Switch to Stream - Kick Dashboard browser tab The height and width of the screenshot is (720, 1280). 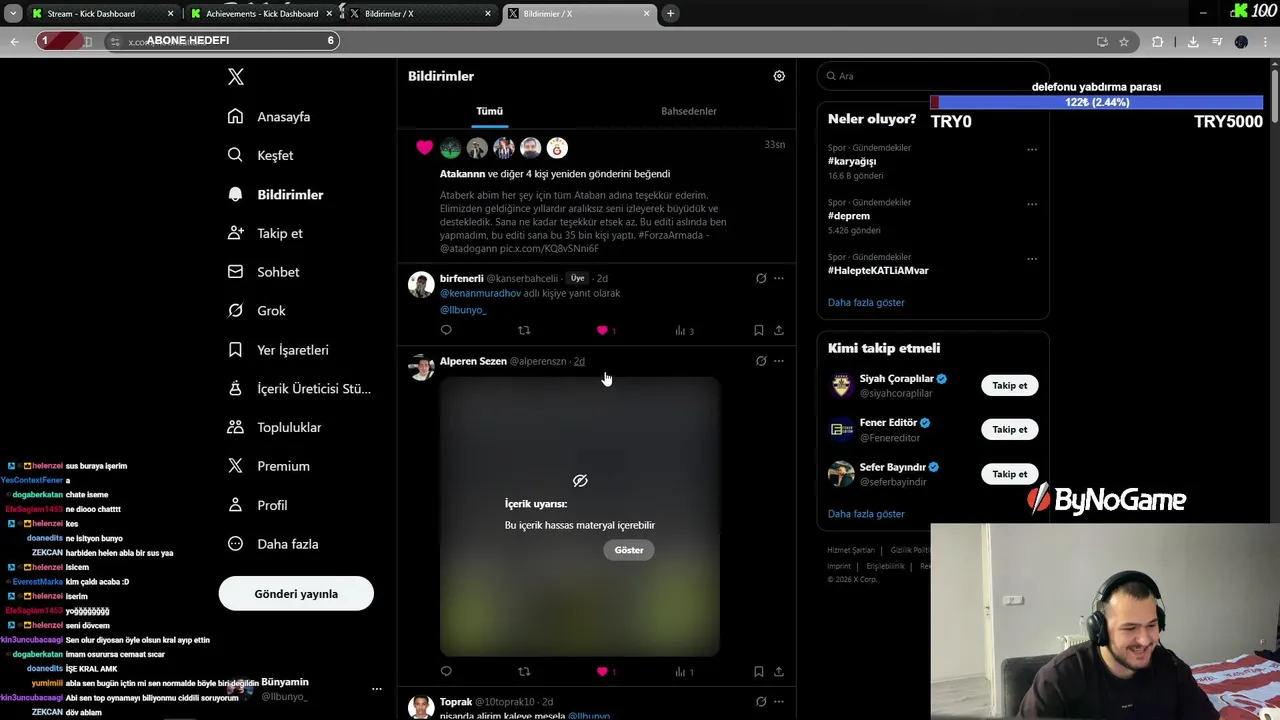(x=101, y=14)
